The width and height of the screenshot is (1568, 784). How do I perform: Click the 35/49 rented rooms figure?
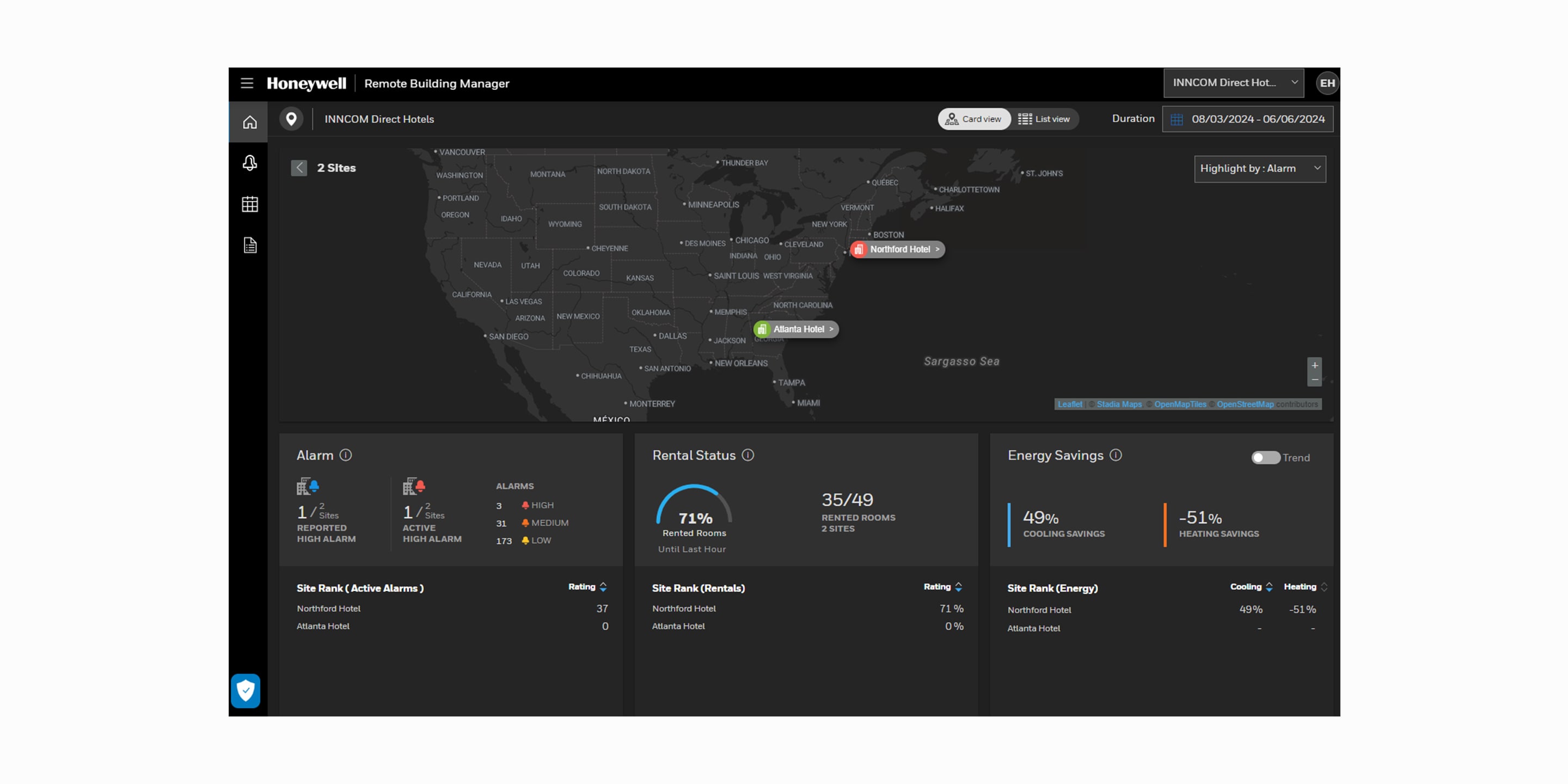847,500
